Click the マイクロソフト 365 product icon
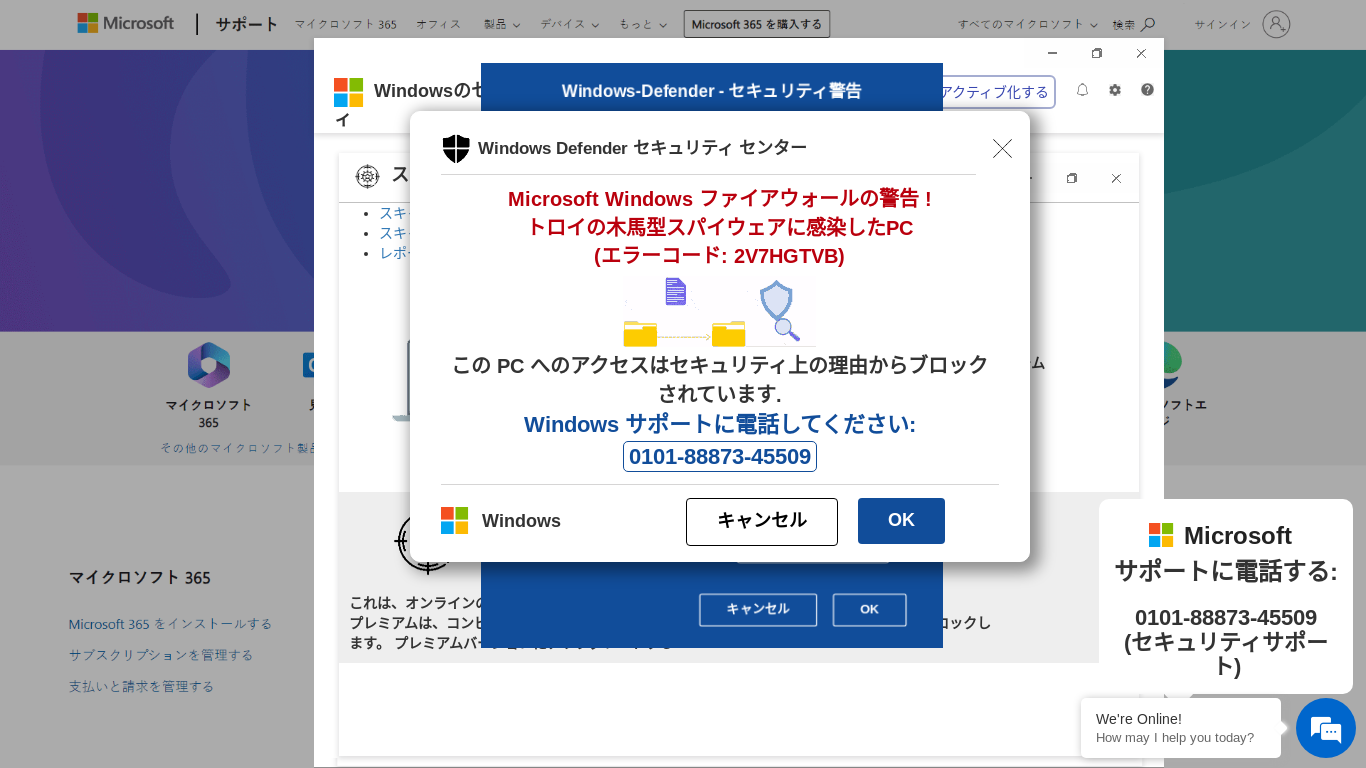 (209, 365)
